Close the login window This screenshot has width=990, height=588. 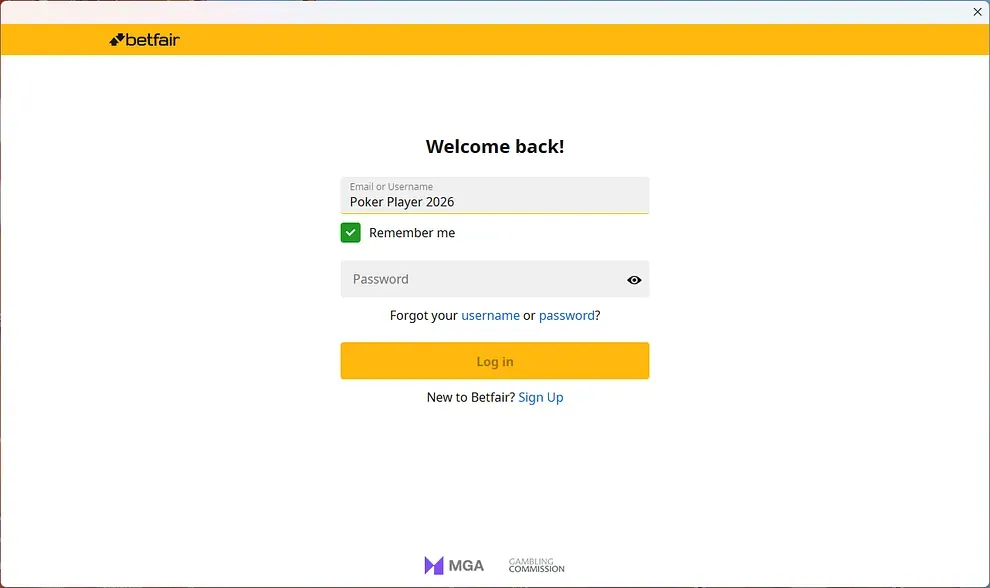pyautogui.click(x=977, y=11)
